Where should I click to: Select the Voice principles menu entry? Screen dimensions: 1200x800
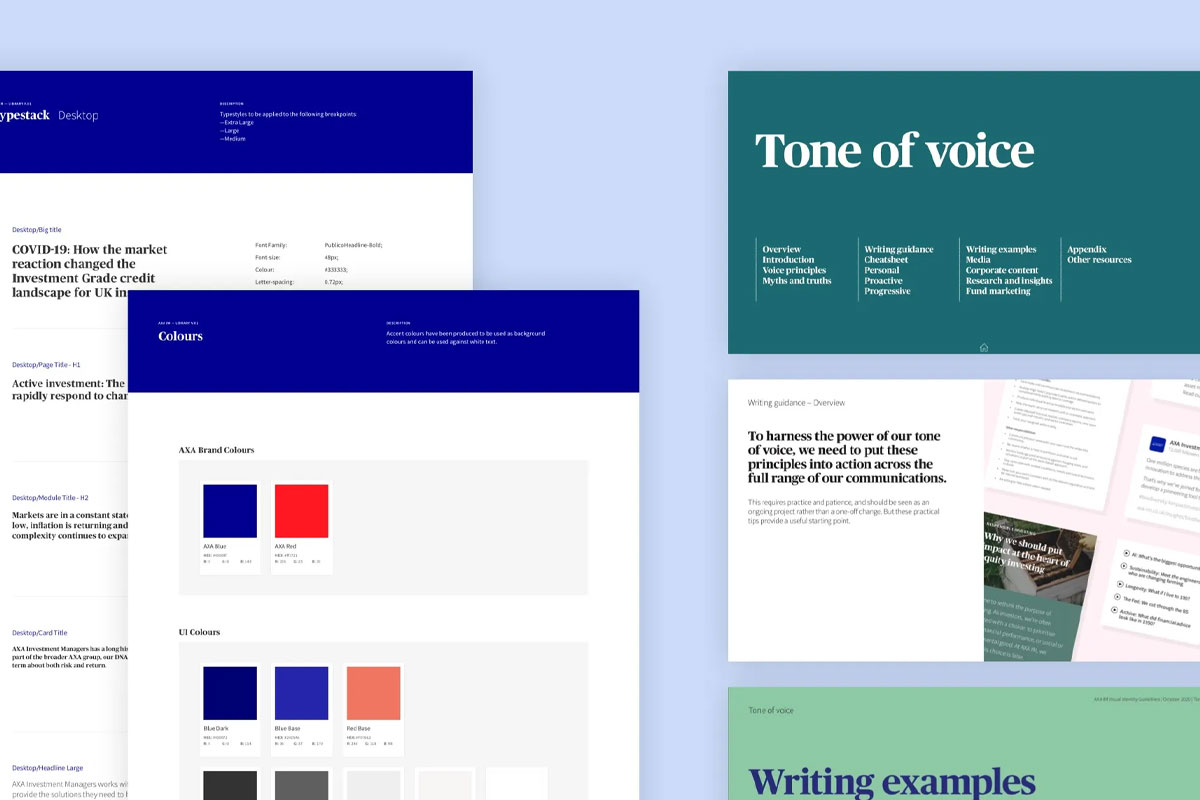[794, 270]
